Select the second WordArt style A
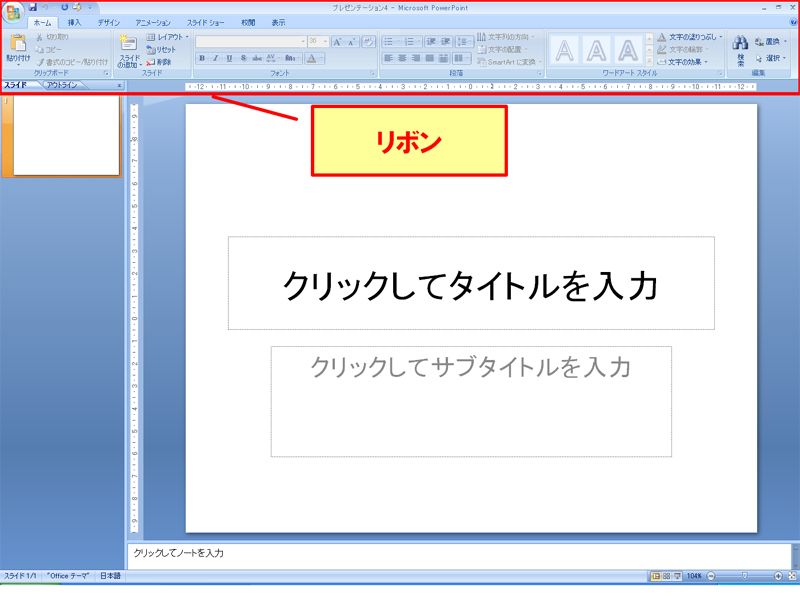 click(596, 50)
